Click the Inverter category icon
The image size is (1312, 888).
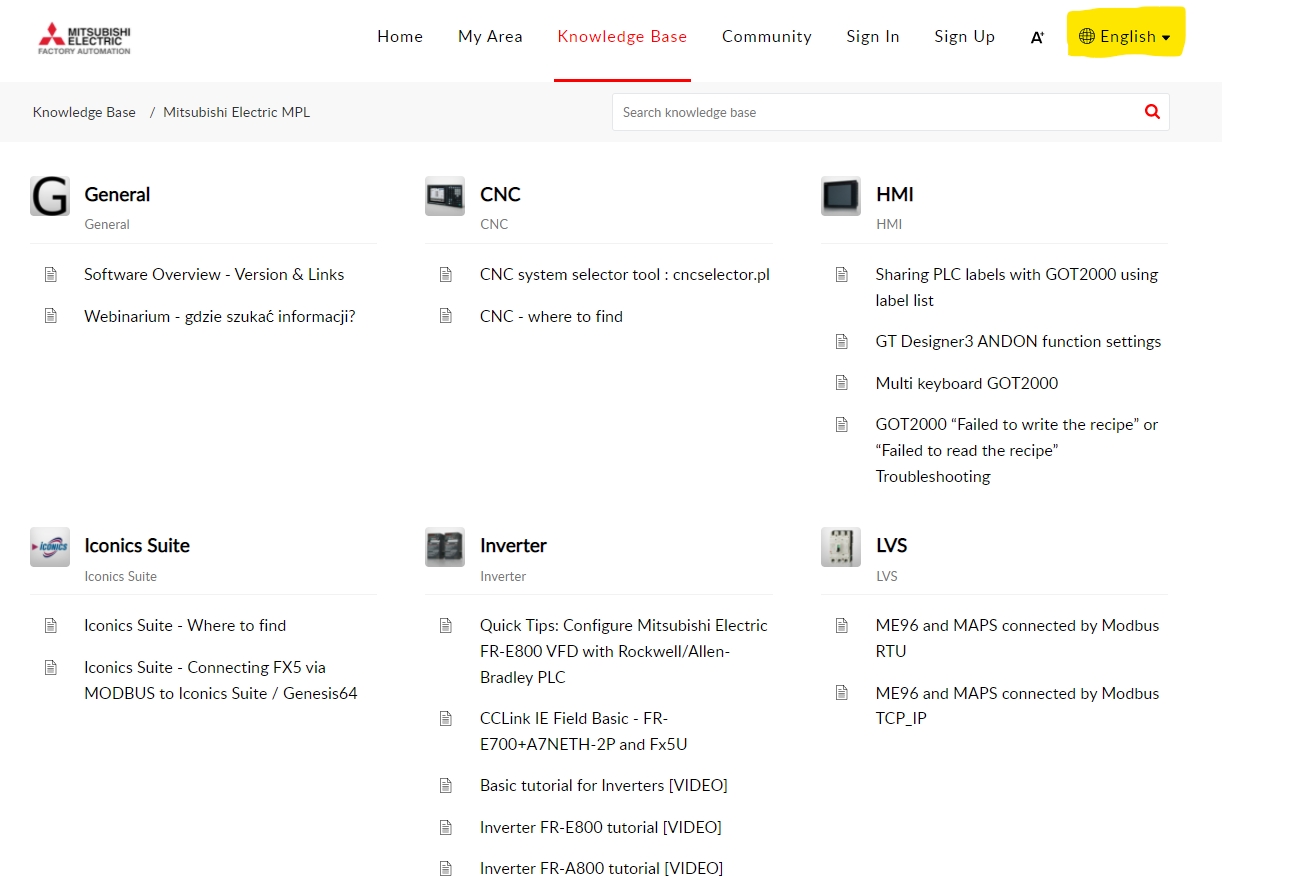[445, 547]
